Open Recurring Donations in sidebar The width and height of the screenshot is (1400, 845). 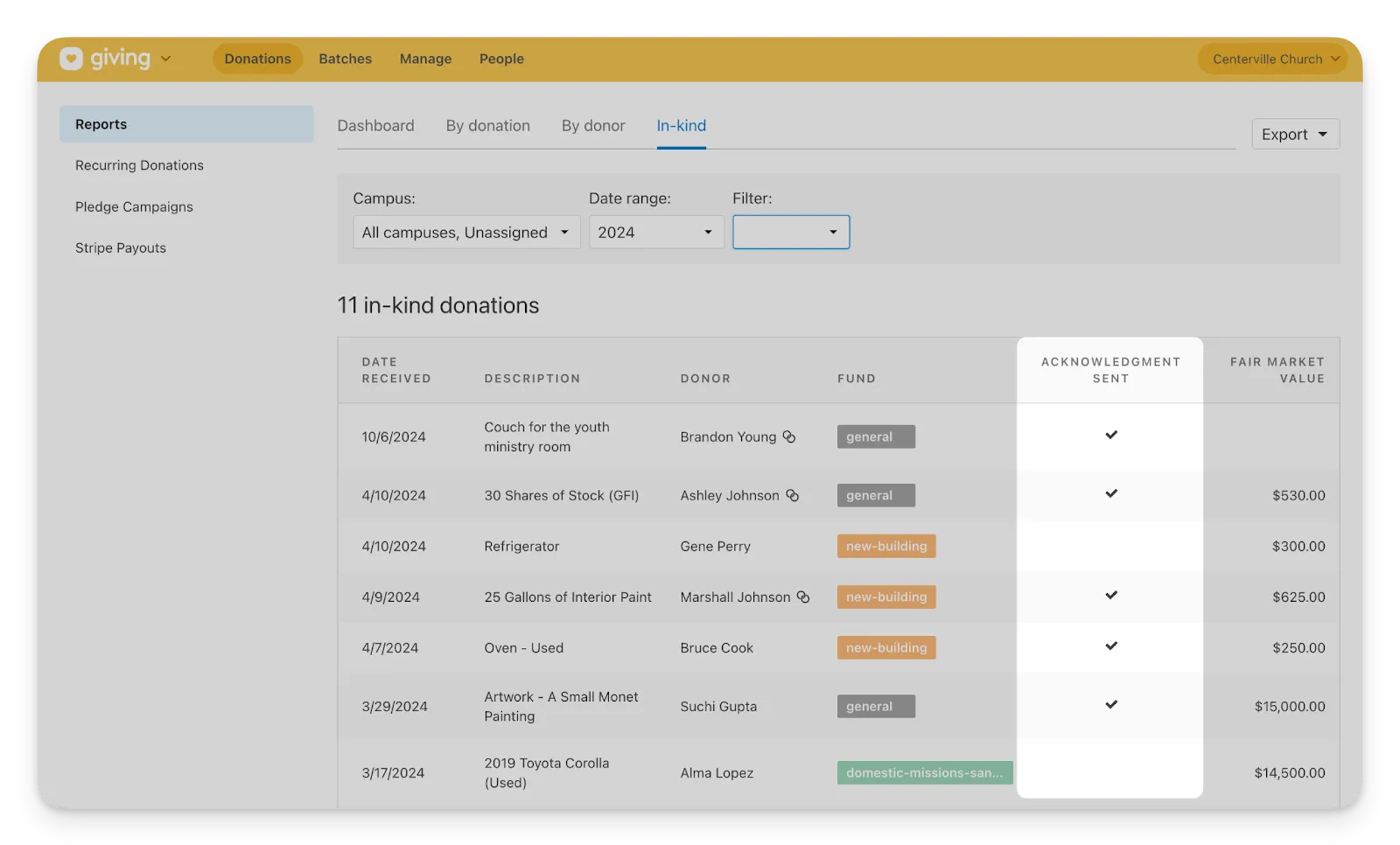point(139,165)
